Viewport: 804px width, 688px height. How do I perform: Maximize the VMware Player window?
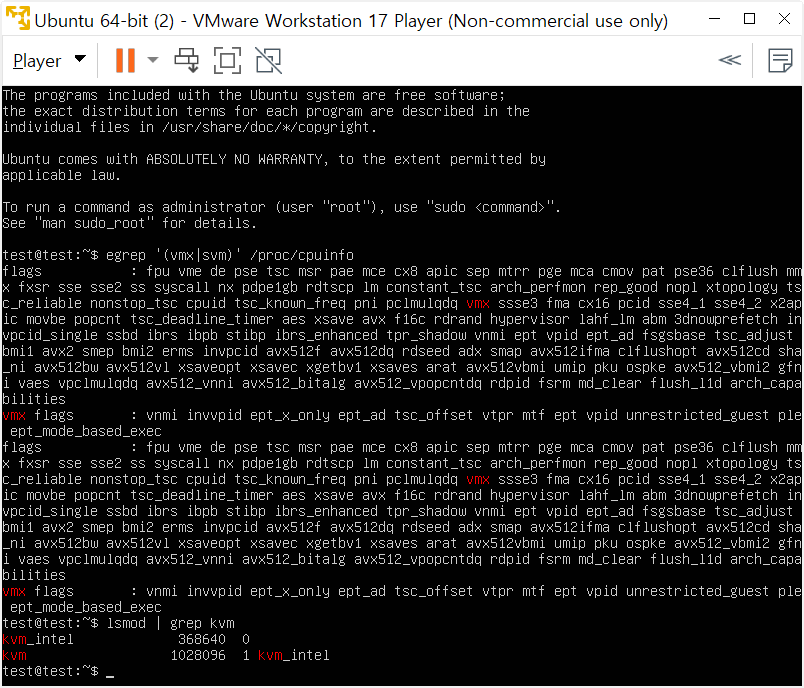[749, 19]
